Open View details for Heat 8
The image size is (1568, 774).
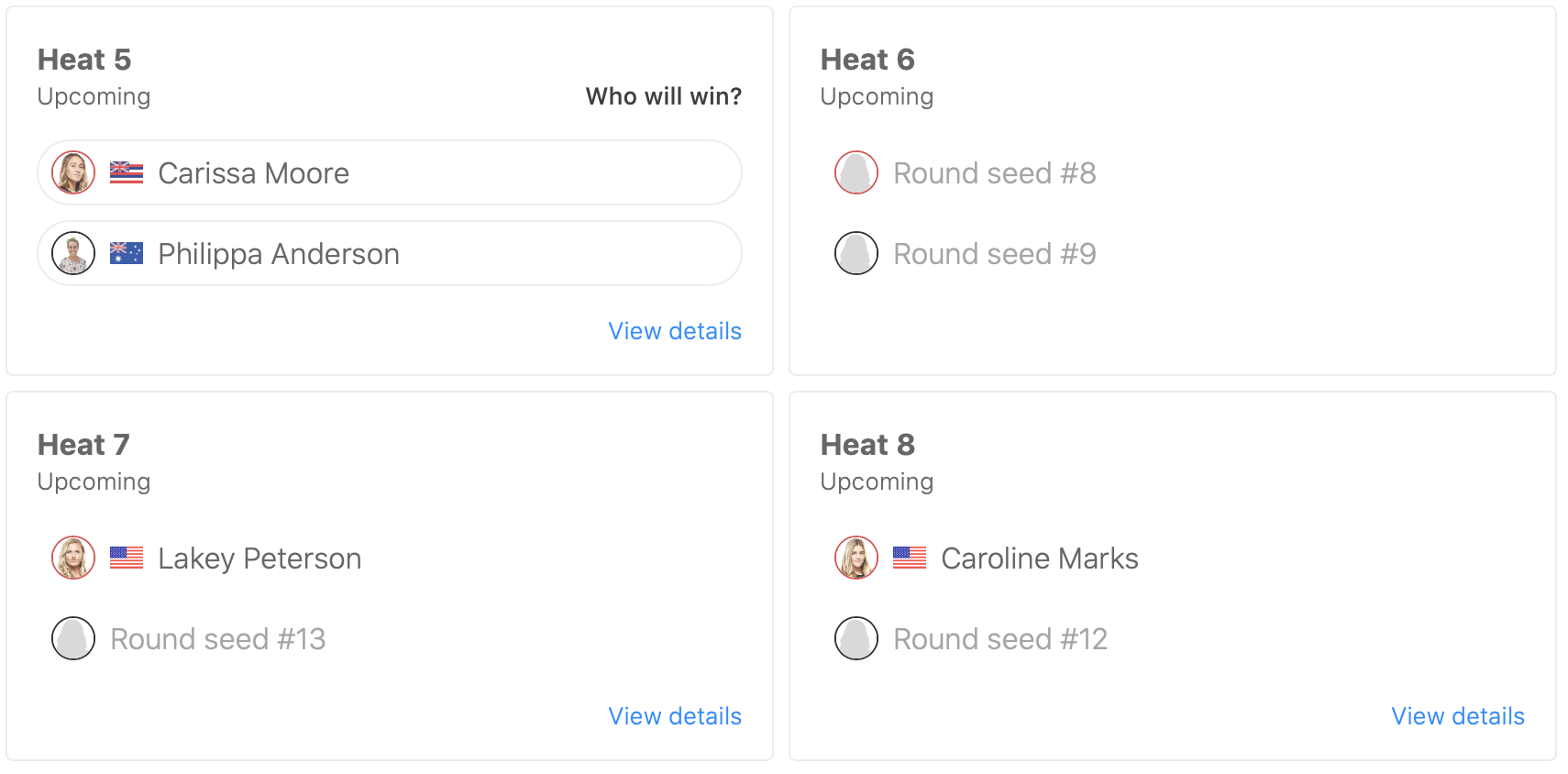point(1458,716)
